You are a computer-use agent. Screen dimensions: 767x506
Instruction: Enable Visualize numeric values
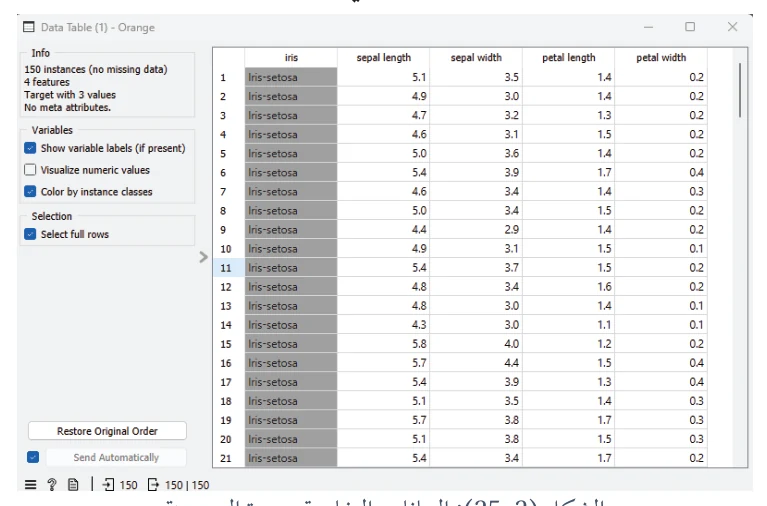30,170
